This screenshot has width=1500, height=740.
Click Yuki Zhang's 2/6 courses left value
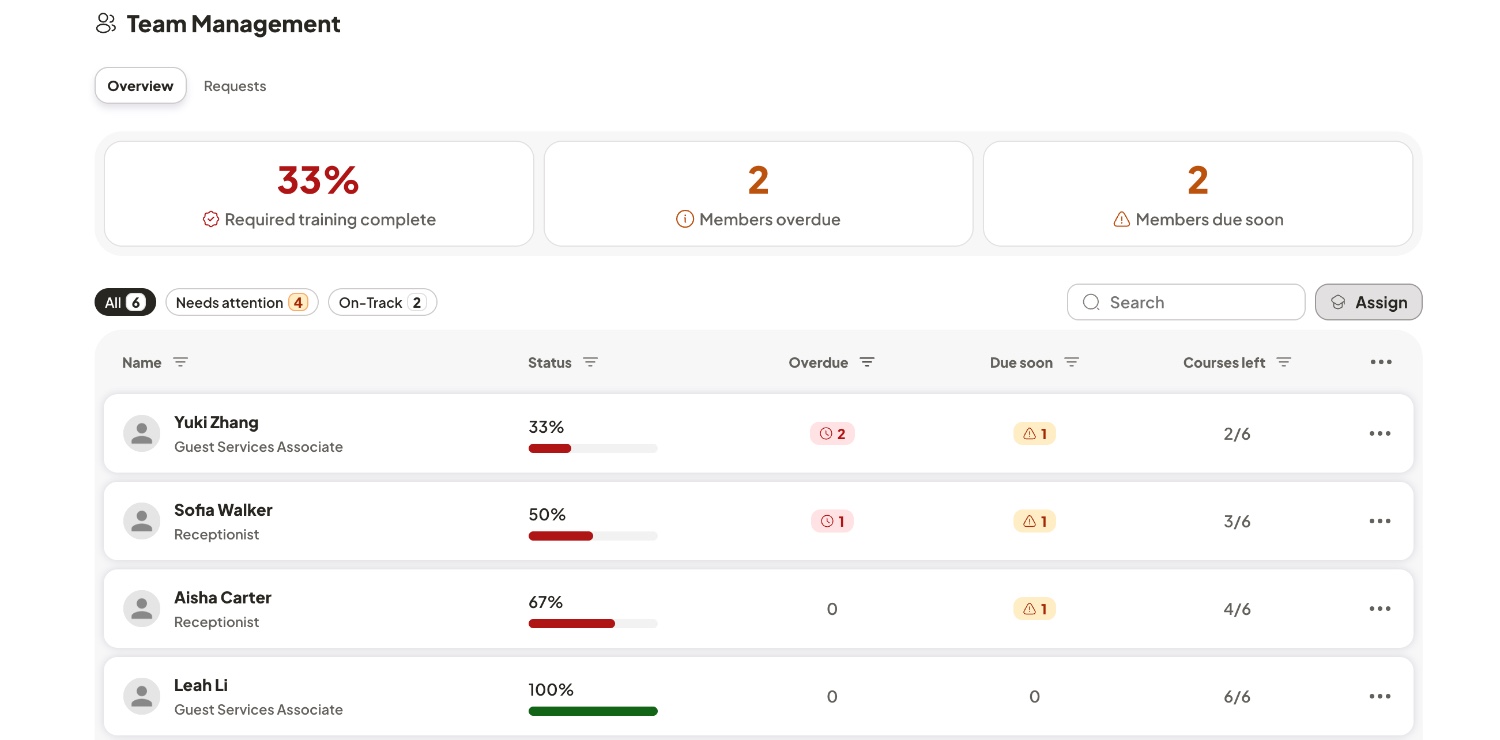click(x=1237, y=433)
